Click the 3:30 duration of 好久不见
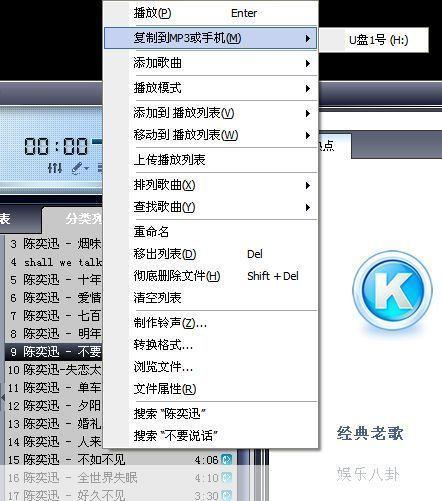This screenshot has width=442, height=501. coord(206,496)
